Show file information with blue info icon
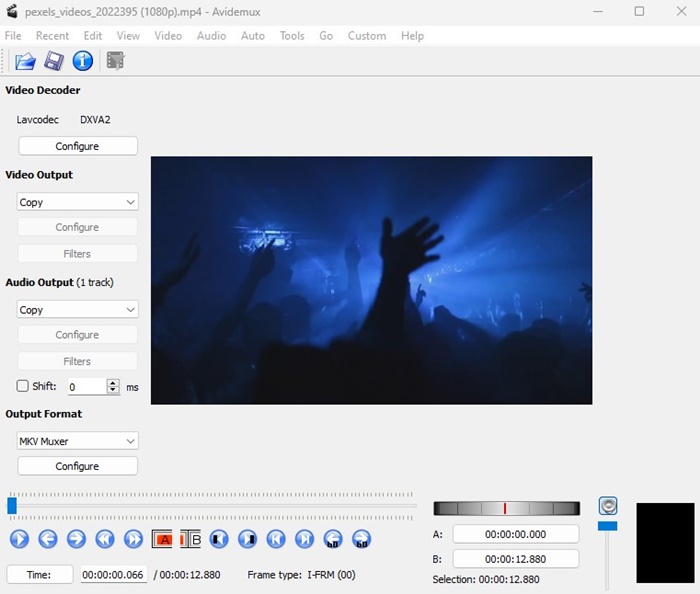The image size is (700, 594). 83,61
